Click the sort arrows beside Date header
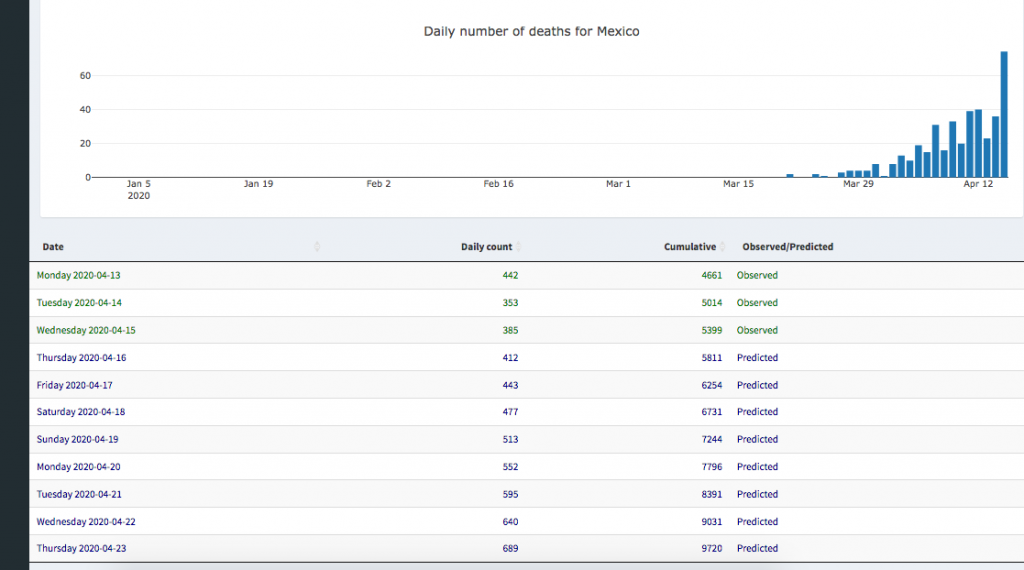Screen dimensions: 1024x570 tap(317, 247)
